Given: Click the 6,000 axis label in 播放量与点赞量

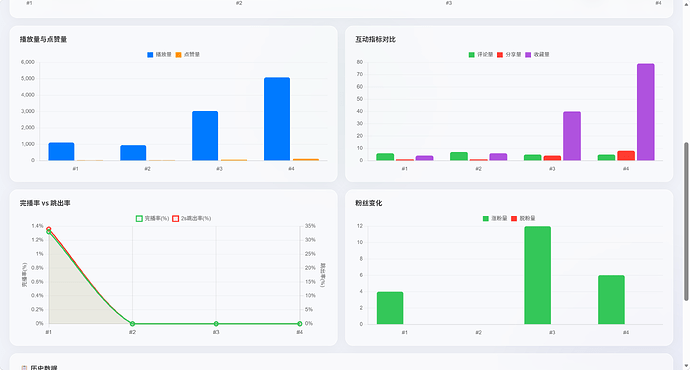Looking at the screenshot, I should [27, 62].
